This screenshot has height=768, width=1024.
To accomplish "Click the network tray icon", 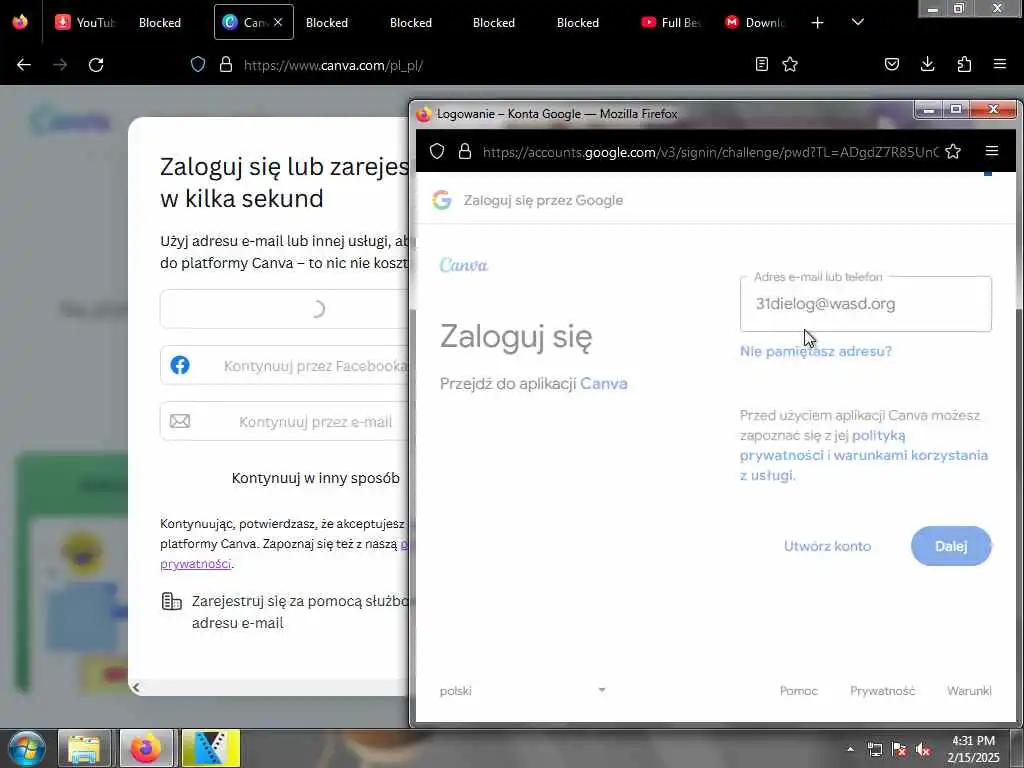I will [874, 750].
